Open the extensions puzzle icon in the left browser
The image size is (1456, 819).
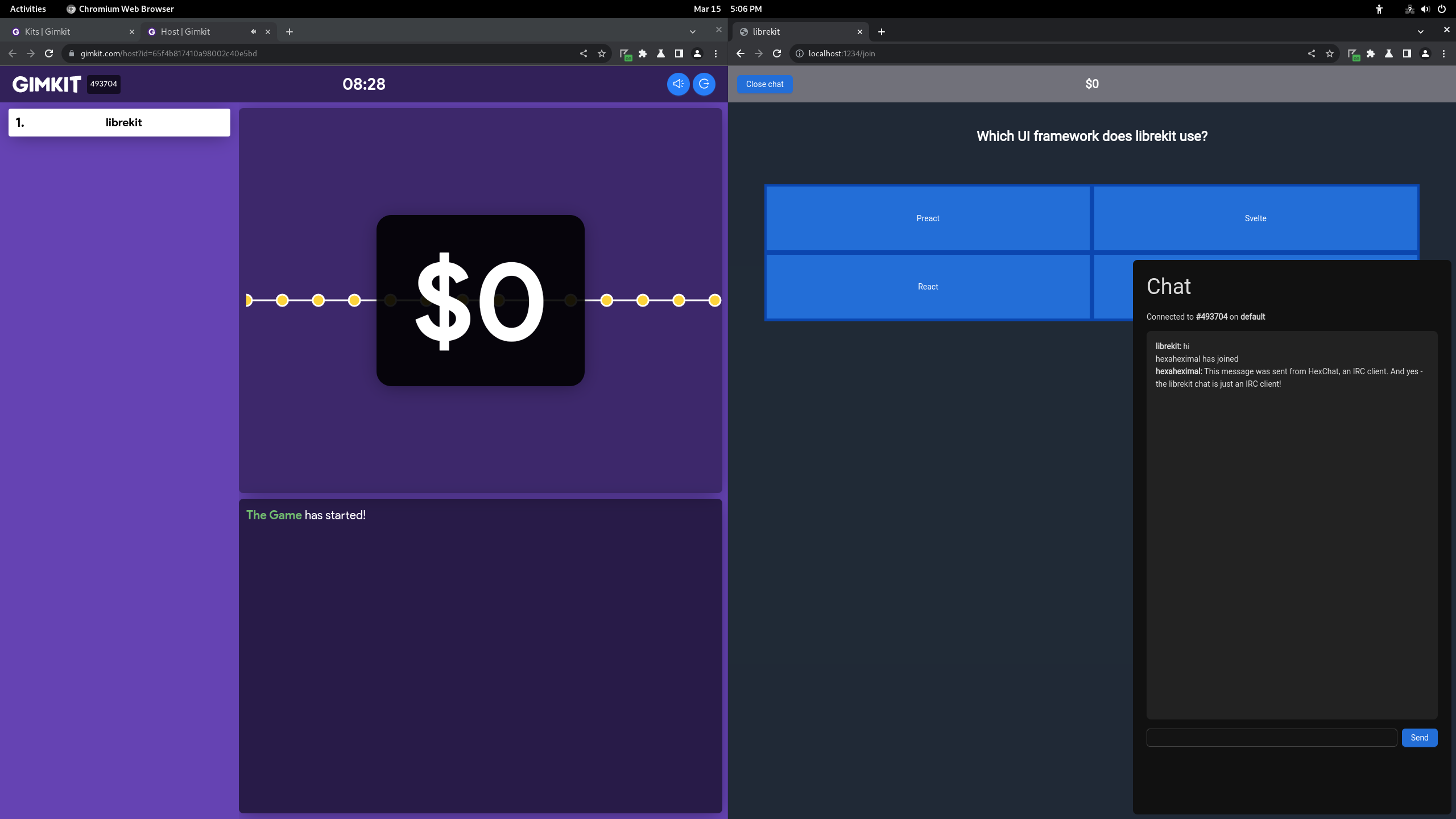[x=643, y=53]
